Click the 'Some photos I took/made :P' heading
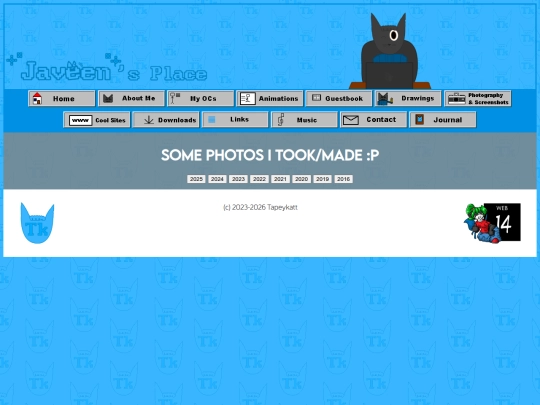This screenshot has width=540, height=405. pyautogui.click(x=270, y=155)
